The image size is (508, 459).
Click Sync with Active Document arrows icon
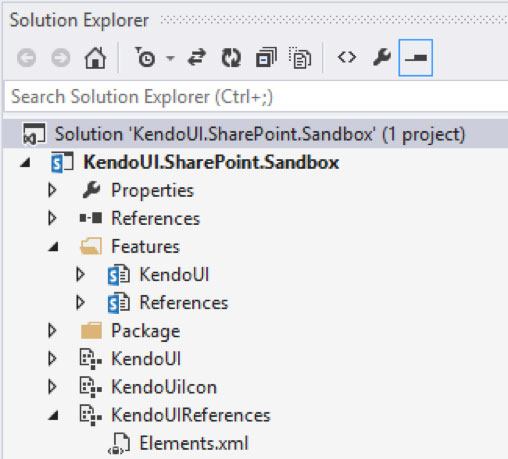(x=197, y=57)
